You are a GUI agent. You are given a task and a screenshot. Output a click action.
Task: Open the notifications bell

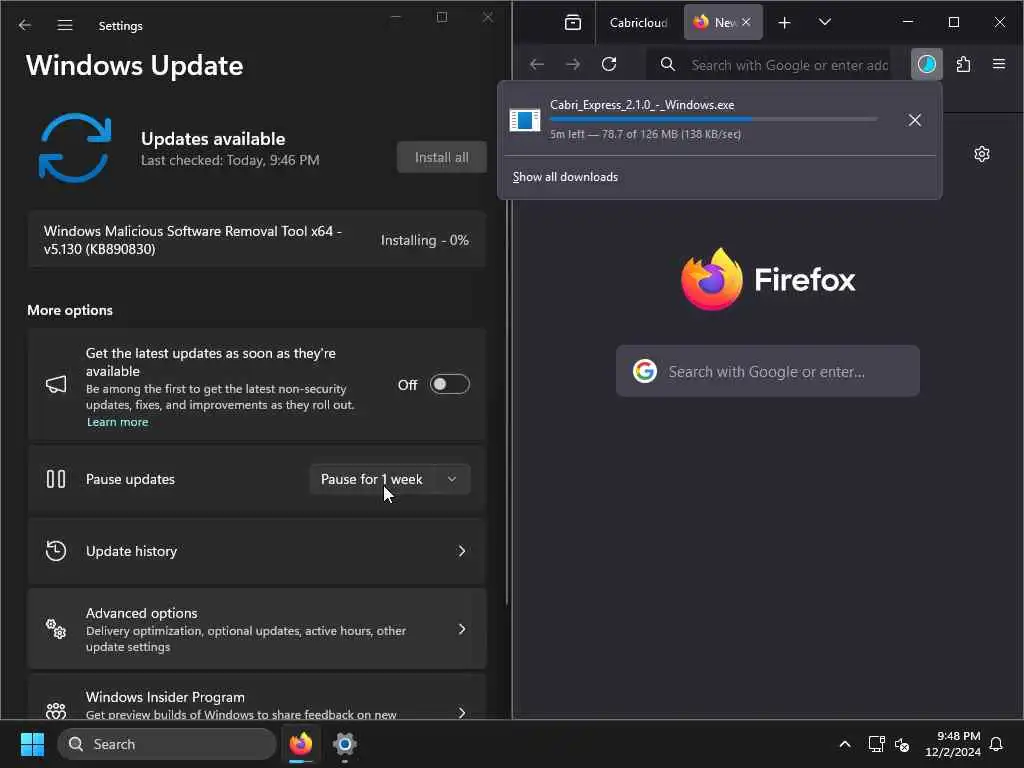pyautogui.click(x=996, y=744)
